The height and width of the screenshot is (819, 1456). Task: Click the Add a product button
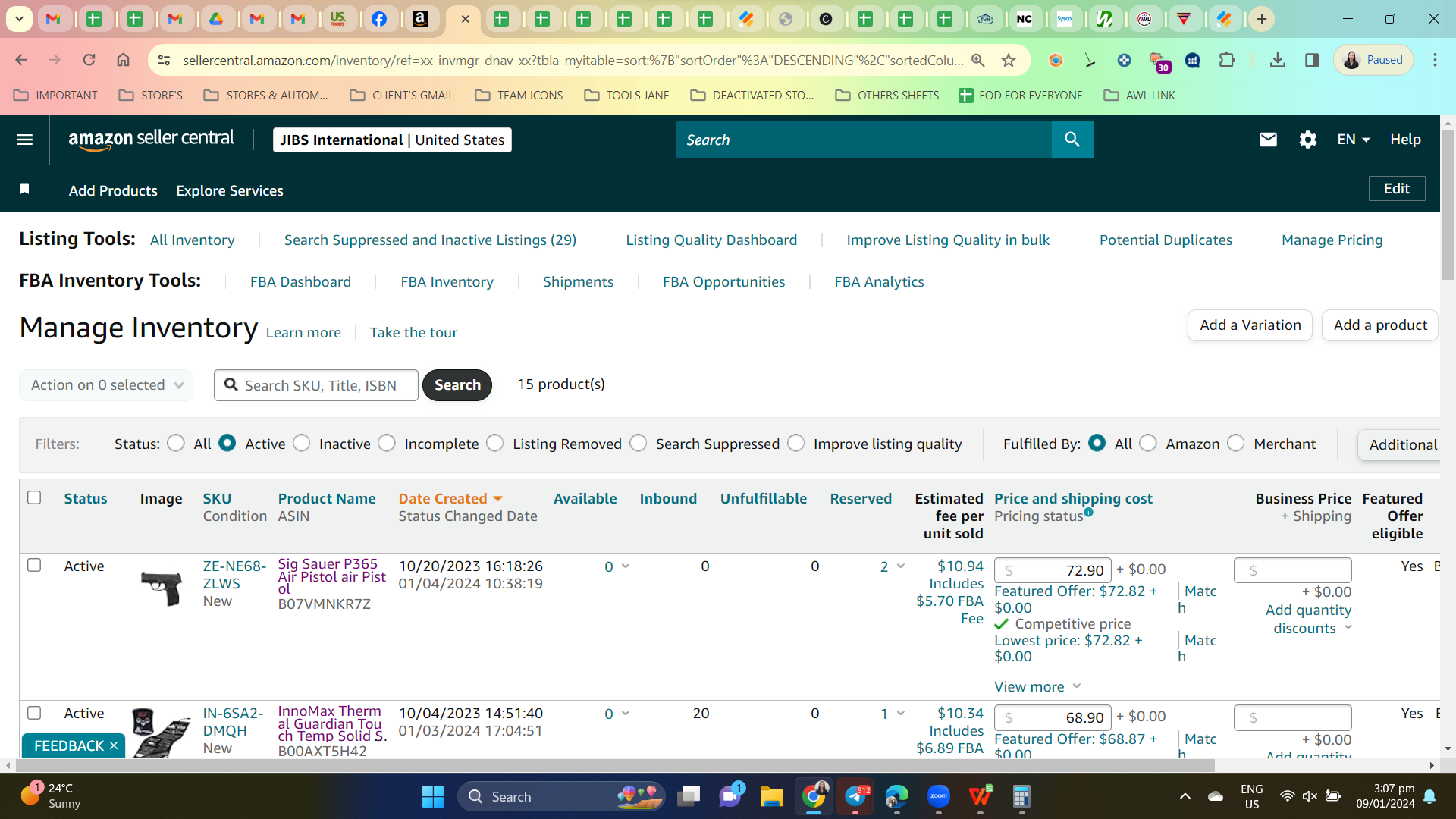coord(1380,325)
